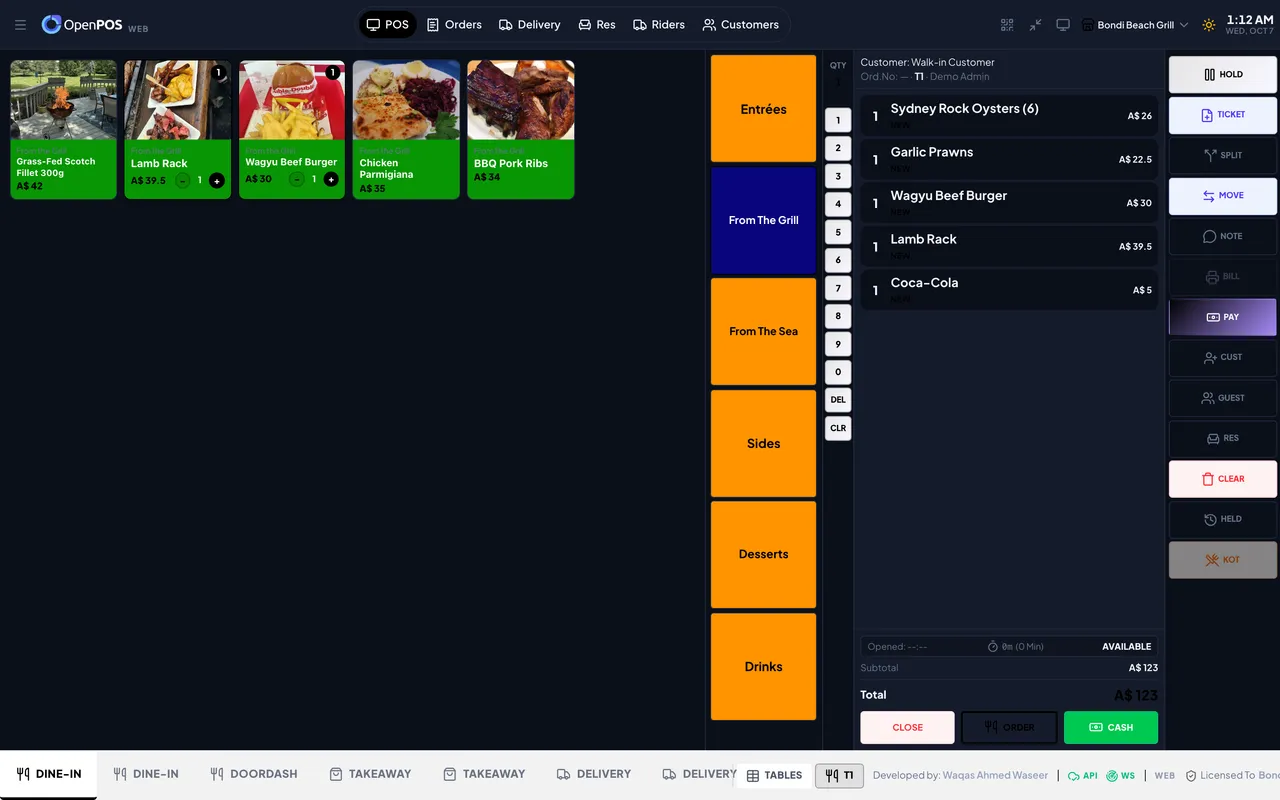Assign a customer using CUST

pyautogui.click(x=1223, y=357)
